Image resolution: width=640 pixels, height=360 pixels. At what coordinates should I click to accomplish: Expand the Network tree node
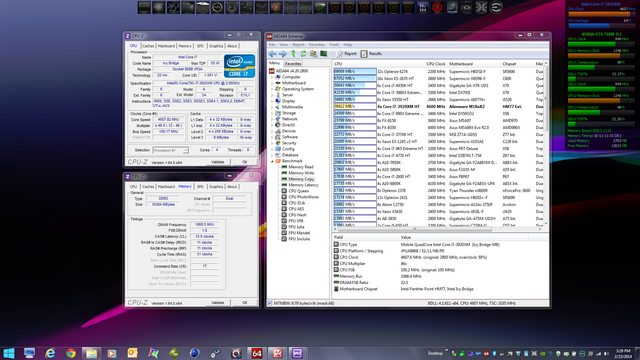272,119
